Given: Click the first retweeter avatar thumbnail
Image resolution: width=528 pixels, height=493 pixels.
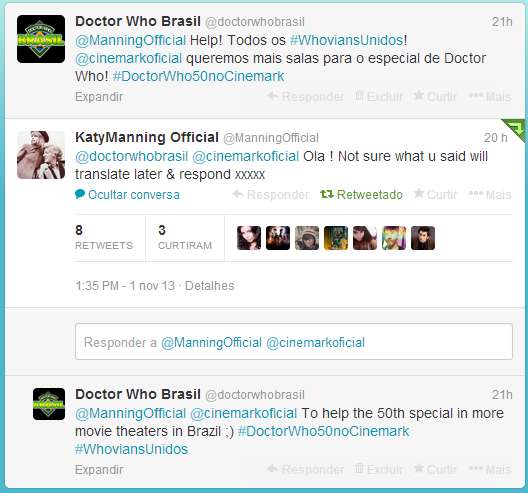Looking at the screenshot, I should [249, 238].
